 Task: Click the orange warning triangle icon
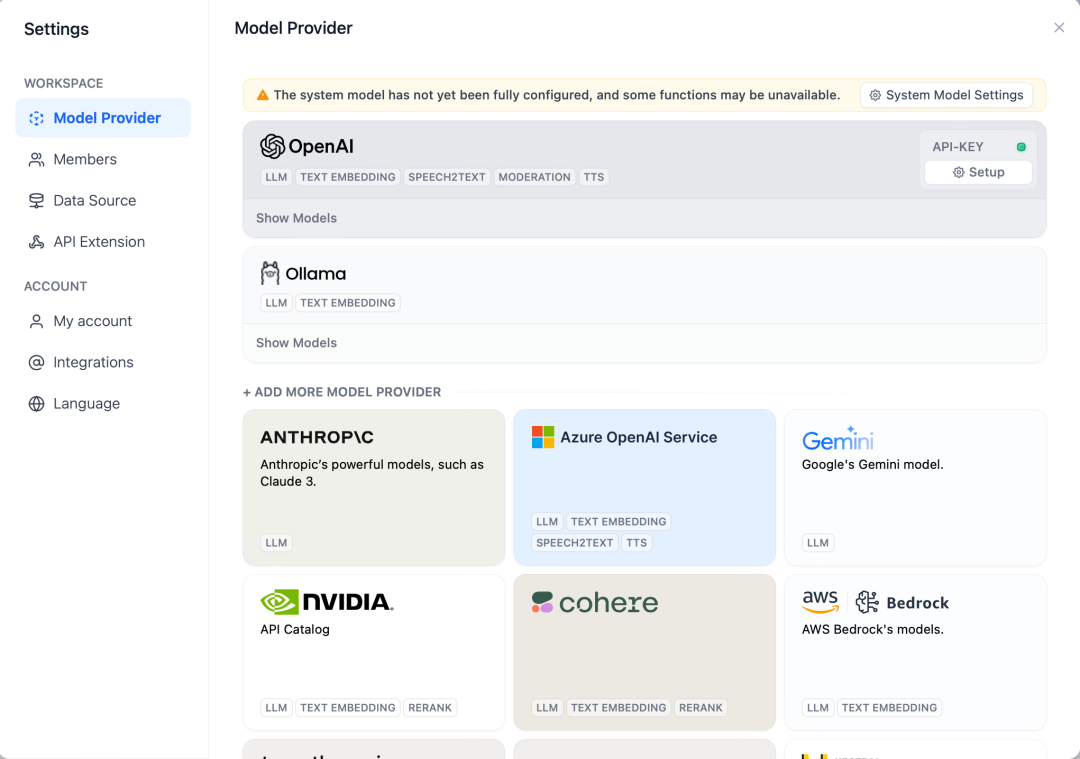coord(262,95)
